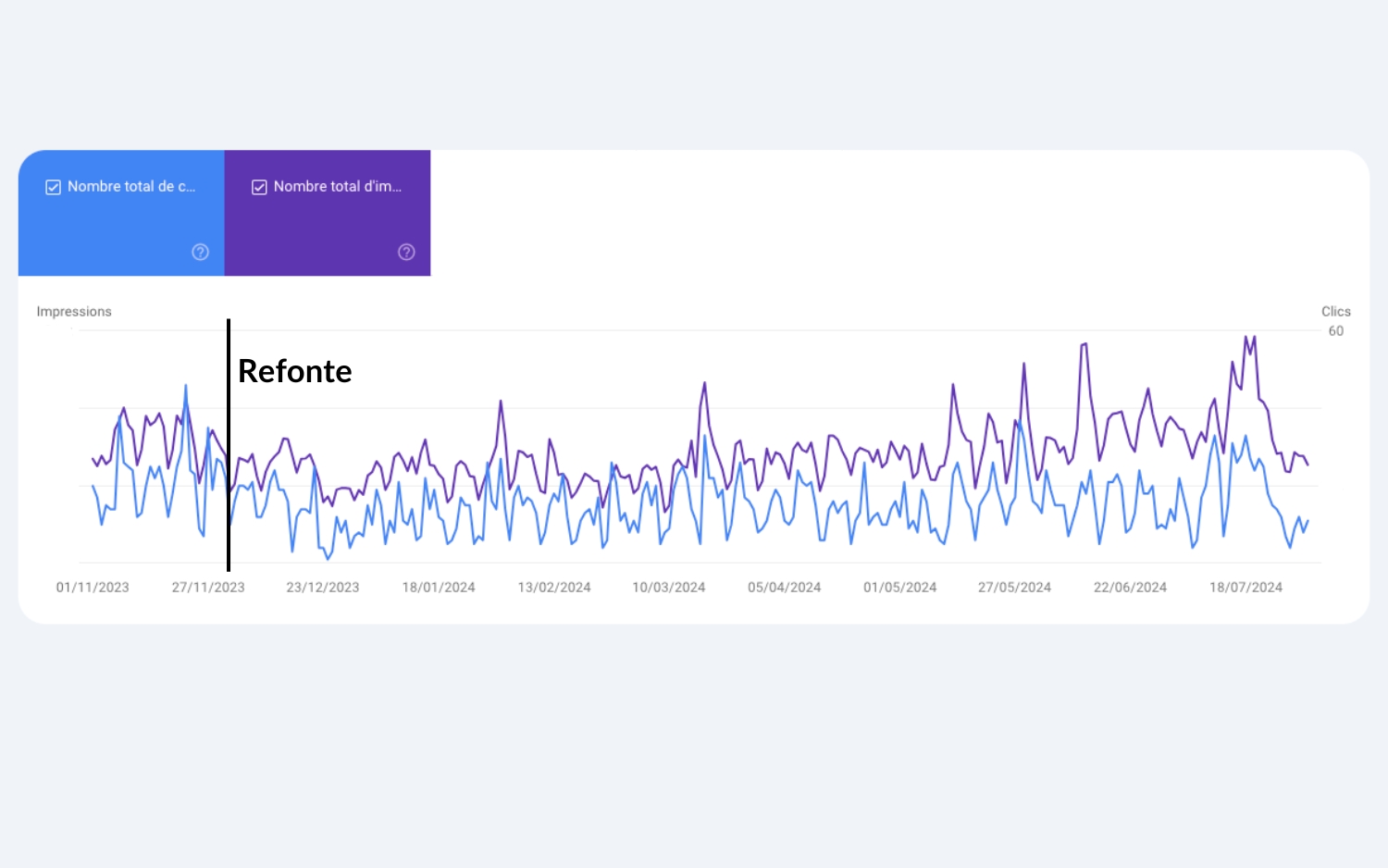Click the 23/12/2023 date on axis
Image resolution: width=1388 pixels, height=868 pixels.
click(323, 588)
